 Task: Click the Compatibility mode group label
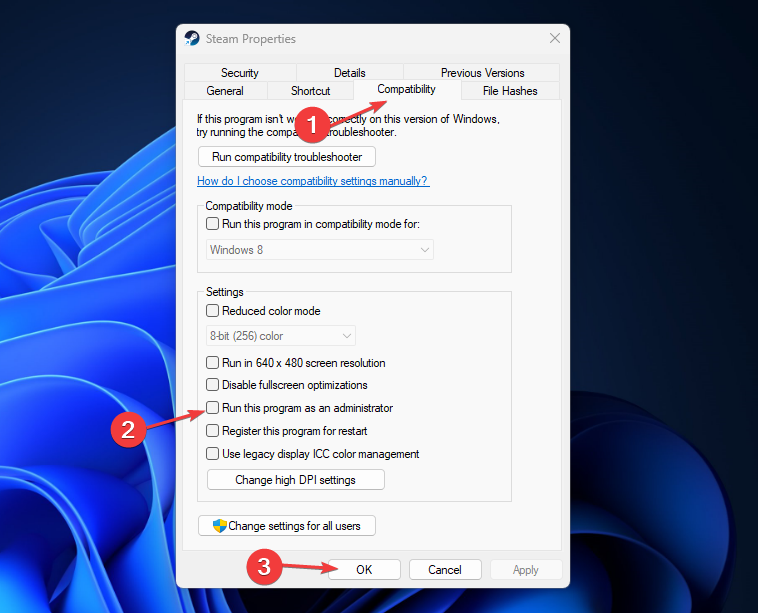[248, 206]
